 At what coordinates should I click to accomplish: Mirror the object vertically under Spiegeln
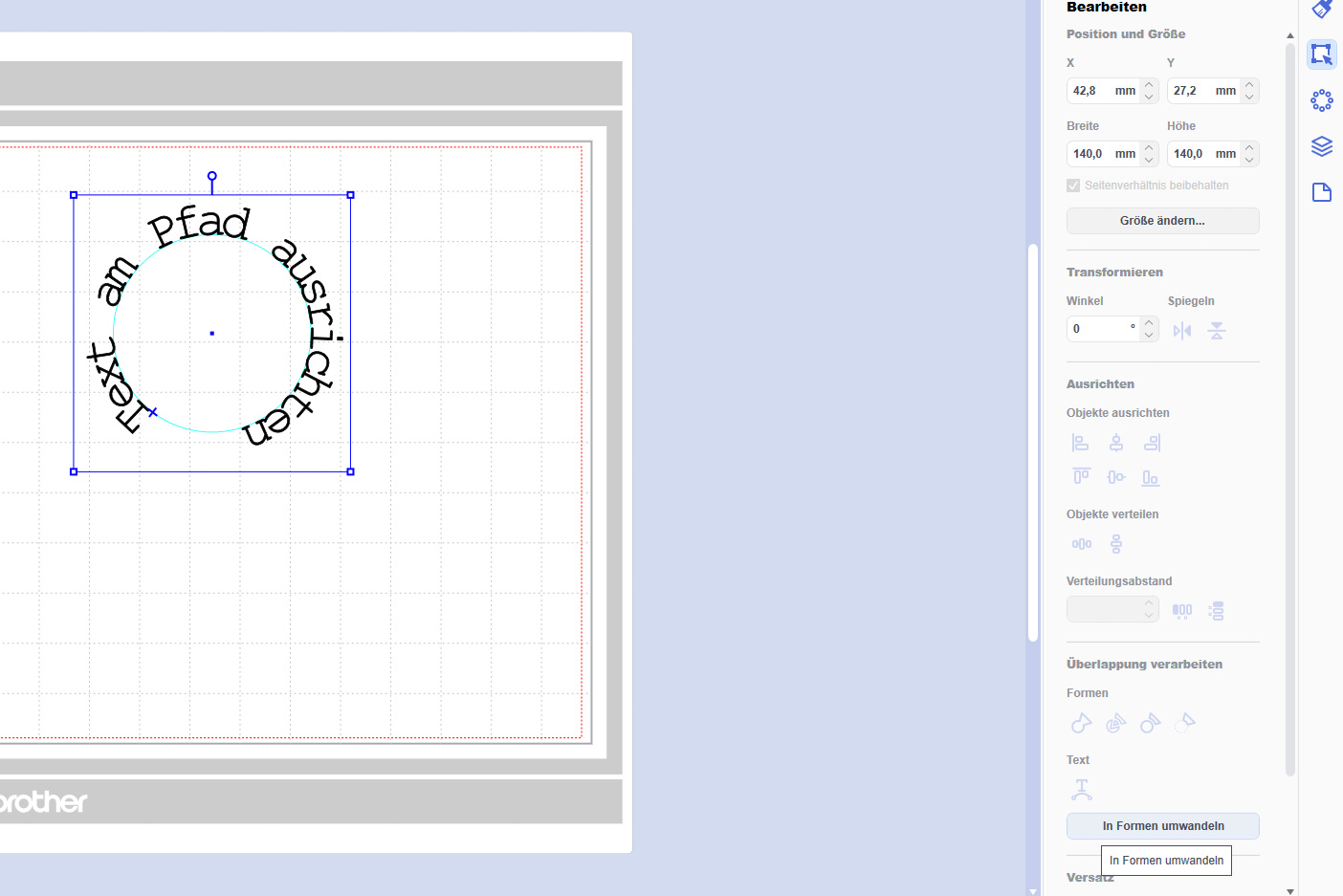click(1217, 331)
